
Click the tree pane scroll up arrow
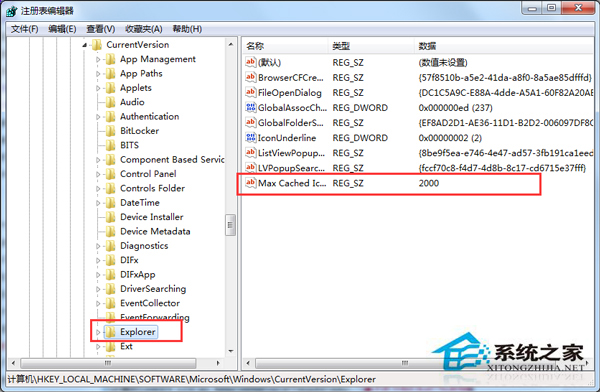pos(230,45)
